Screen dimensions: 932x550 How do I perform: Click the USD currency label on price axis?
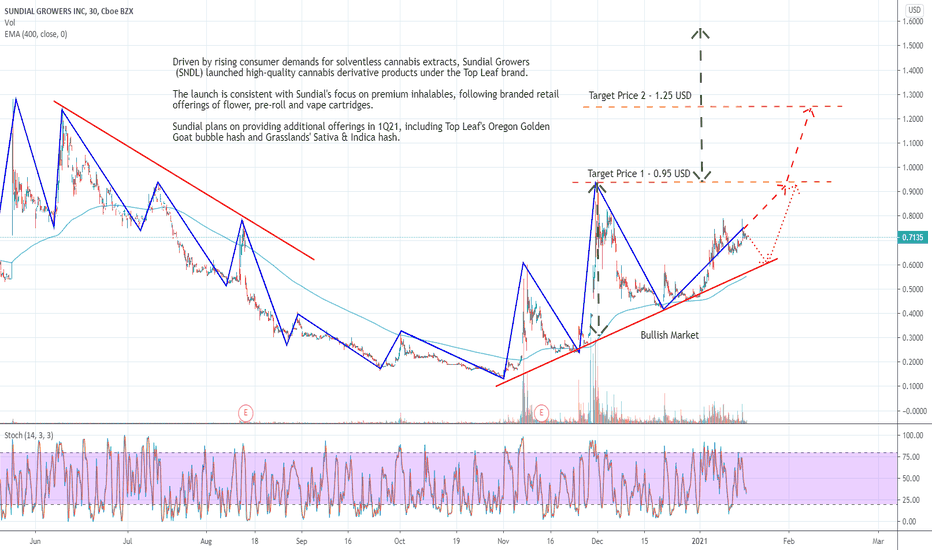click(914, 10)
